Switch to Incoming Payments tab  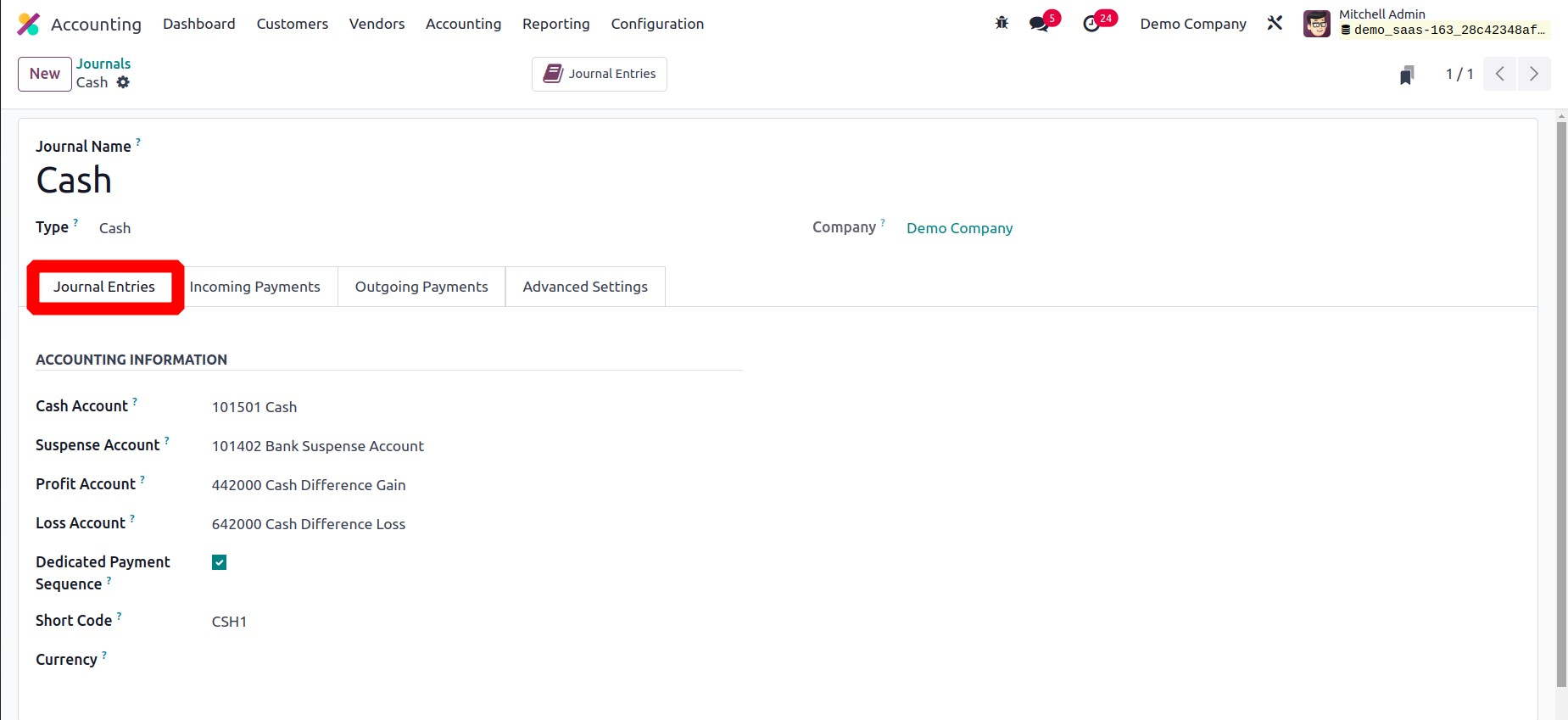pos(254,287)
